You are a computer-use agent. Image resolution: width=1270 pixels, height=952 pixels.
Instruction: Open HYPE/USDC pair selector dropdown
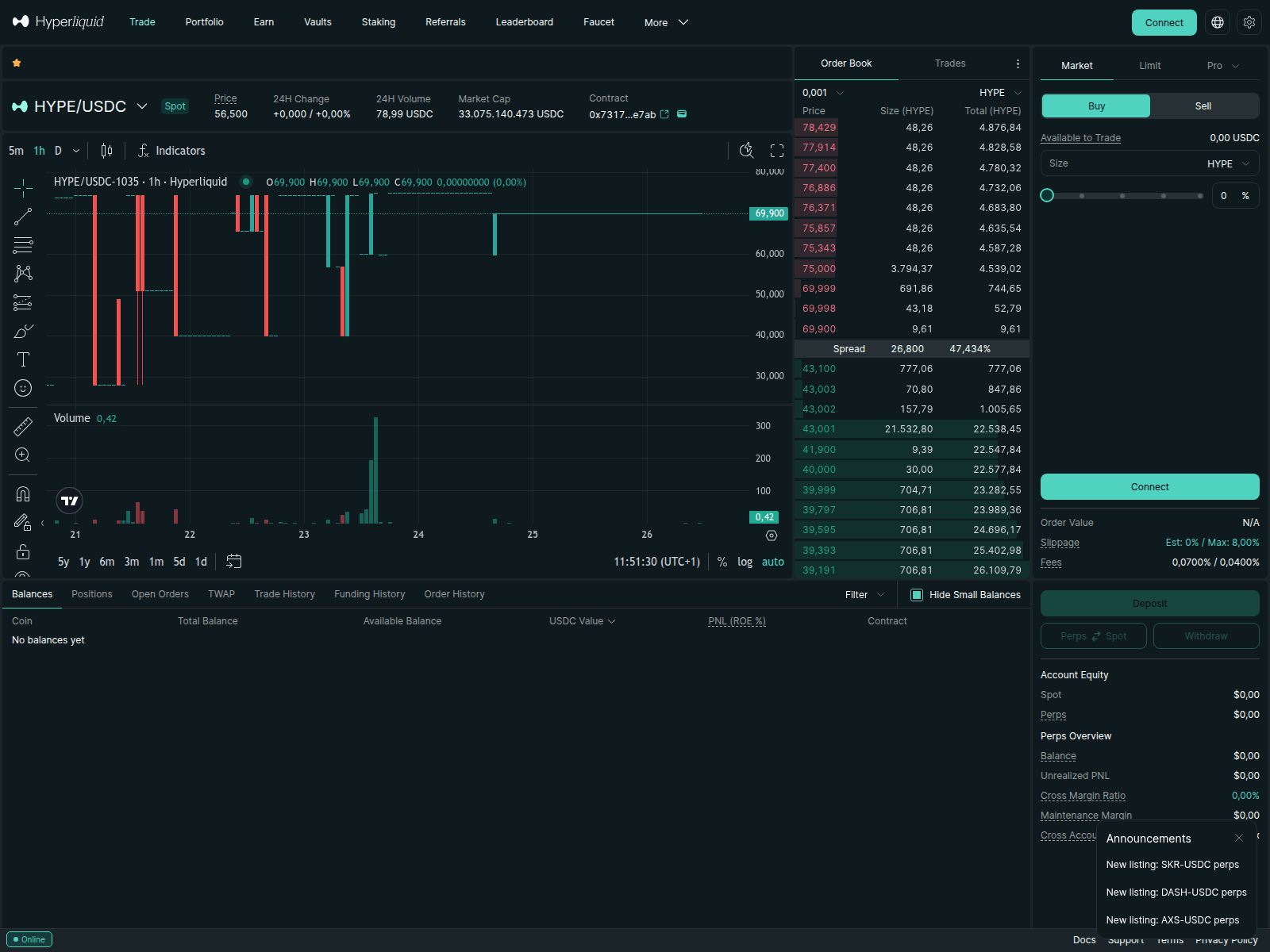click(142, 106)
